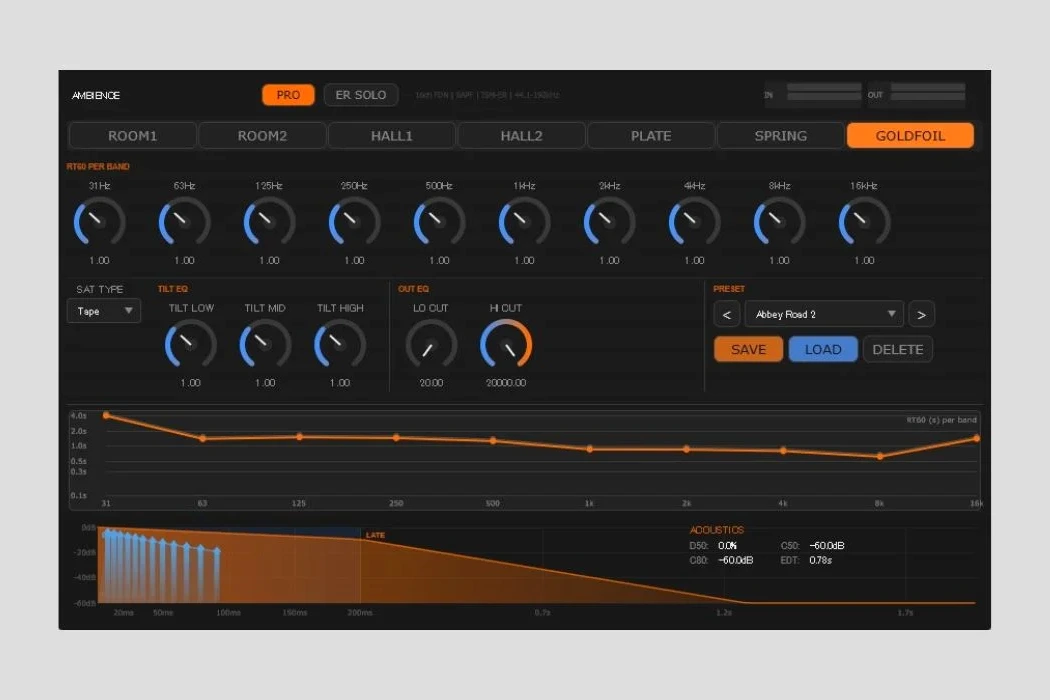This screenshot has width=1050, height=700.
Task: Click the 4kHz RT60 knob
Action: [694, 222]
